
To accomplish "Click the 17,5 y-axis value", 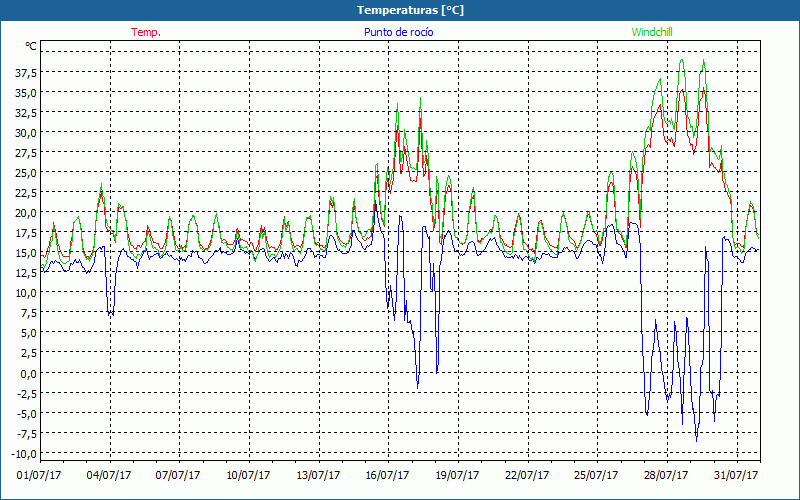I will click(x=26, y=233).
